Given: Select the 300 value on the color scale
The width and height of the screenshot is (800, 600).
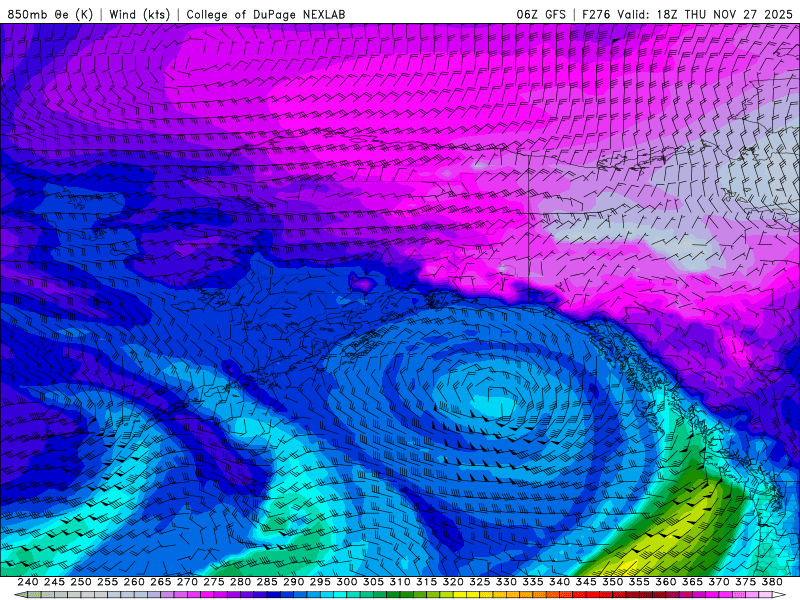Looking at the screenshot, I should (x=346, y=582).
